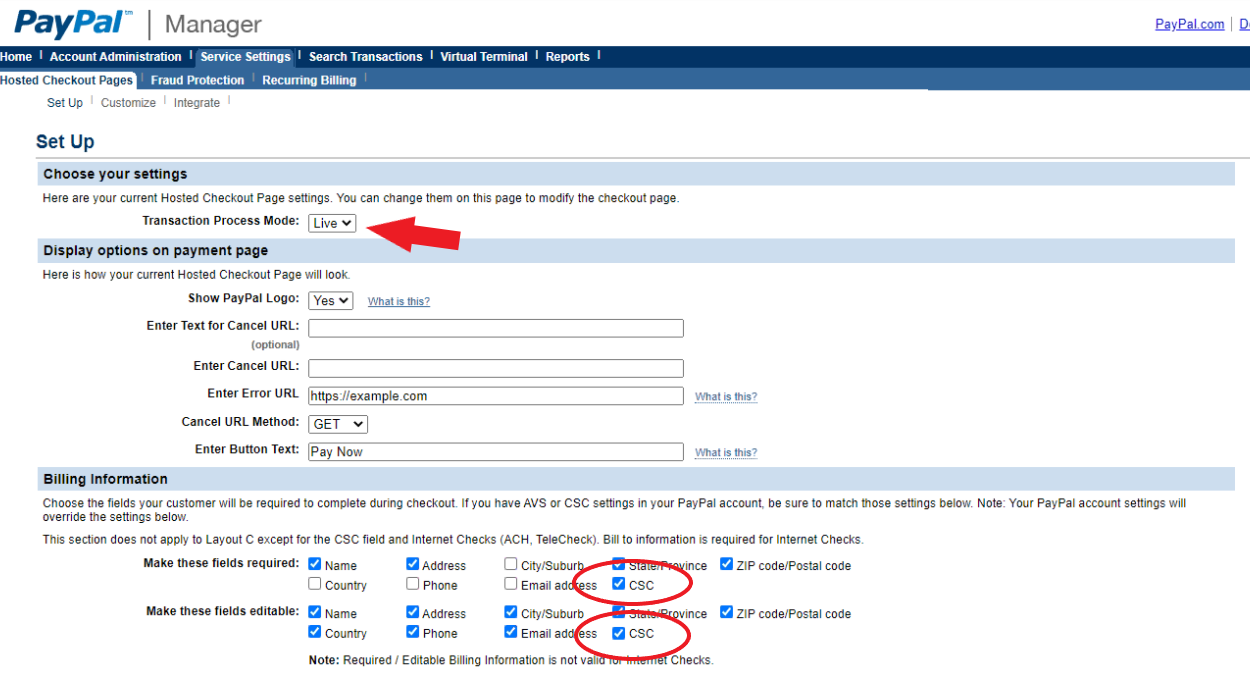Uncheck Email address in editable fields
The height and width of the screenshot is (683, 1250).
[x=511, y=632]
